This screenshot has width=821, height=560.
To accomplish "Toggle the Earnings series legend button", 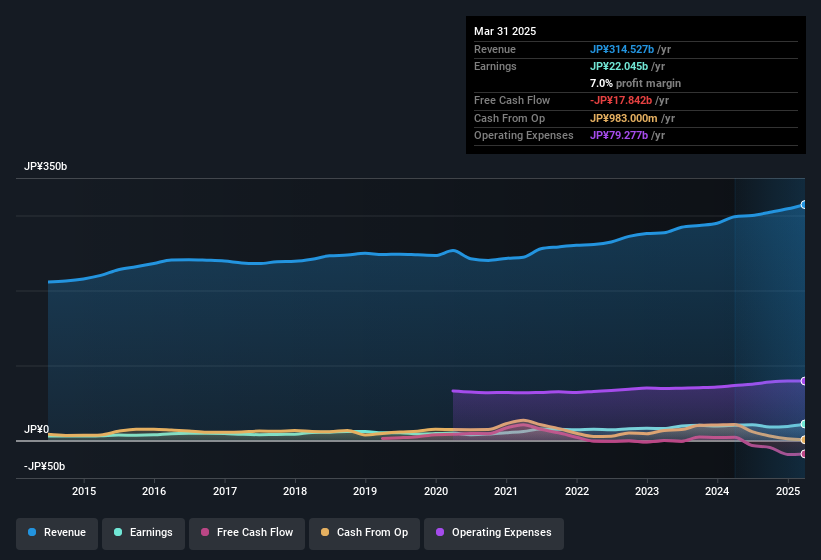I will coord(143,533).
